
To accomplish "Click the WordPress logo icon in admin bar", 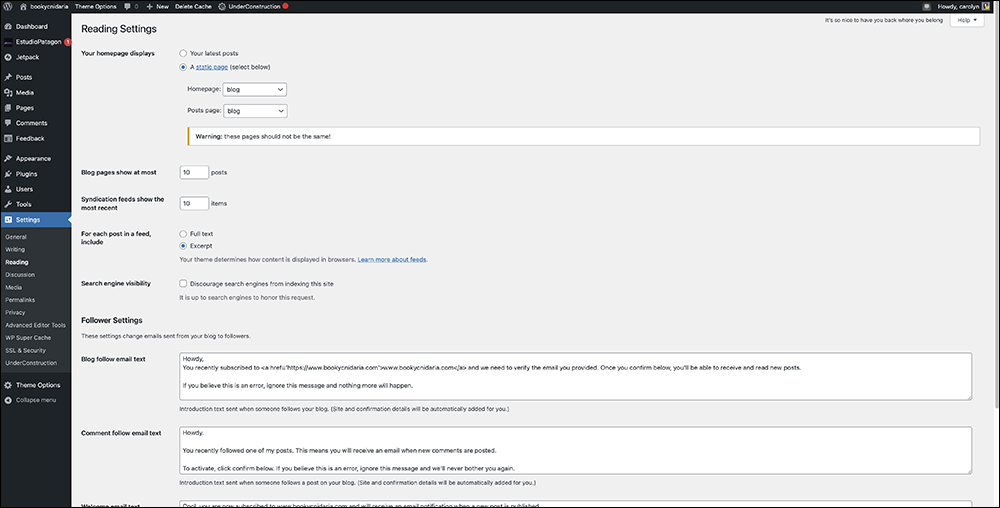I will [x=8, y=6].
